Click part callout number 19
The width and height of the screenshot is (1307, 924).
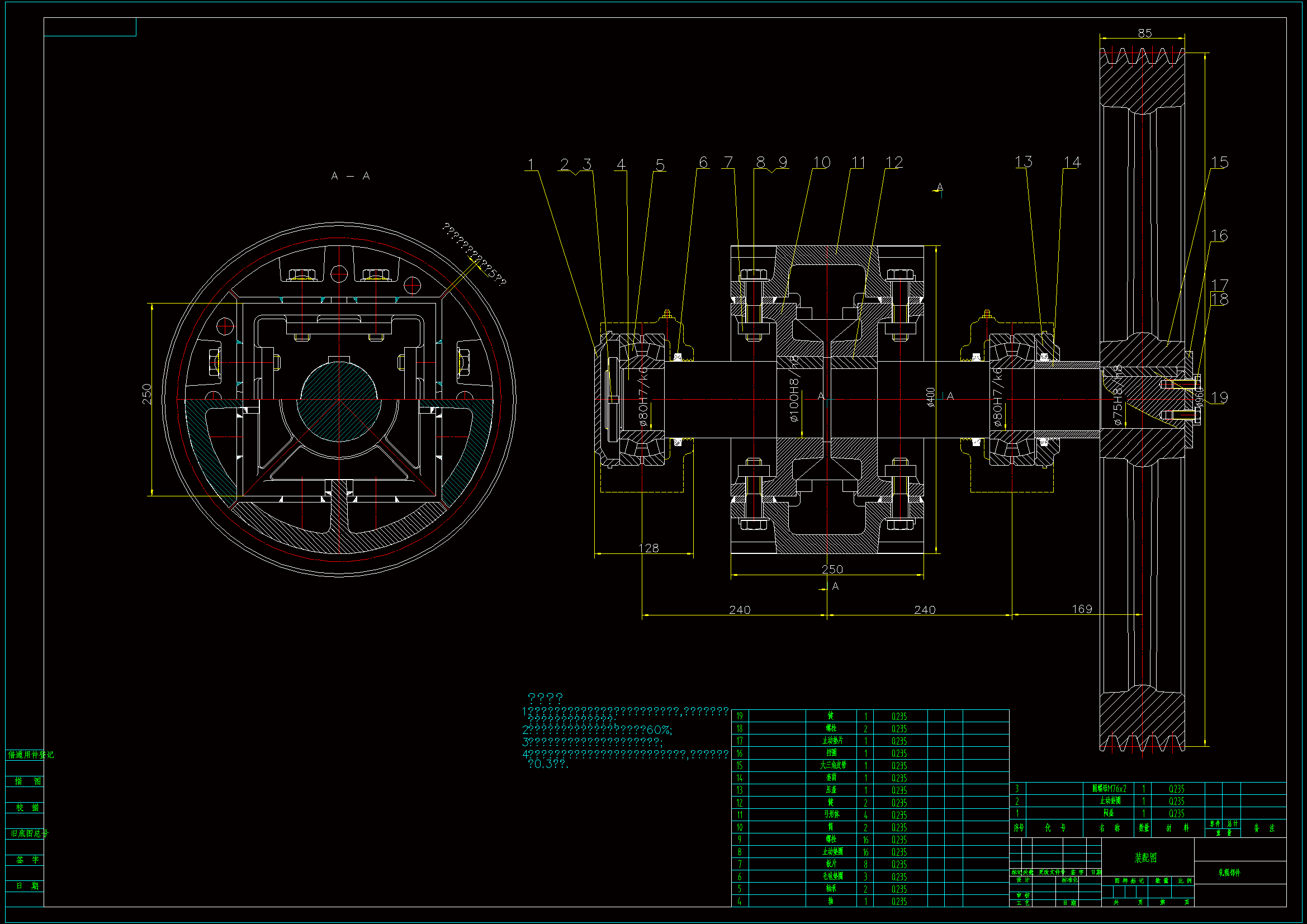tap(1219, 398)
